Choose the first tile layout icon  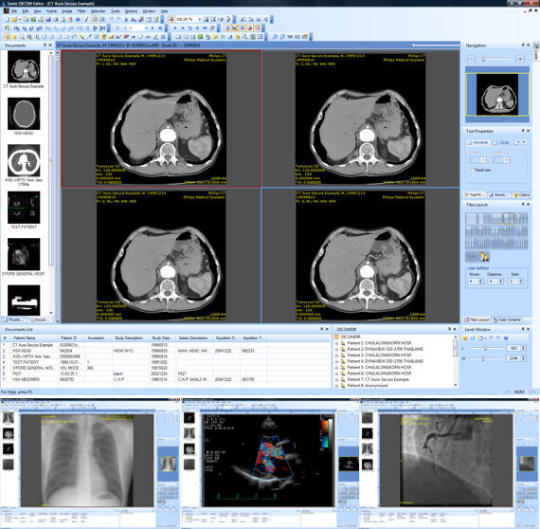(470, 218)
